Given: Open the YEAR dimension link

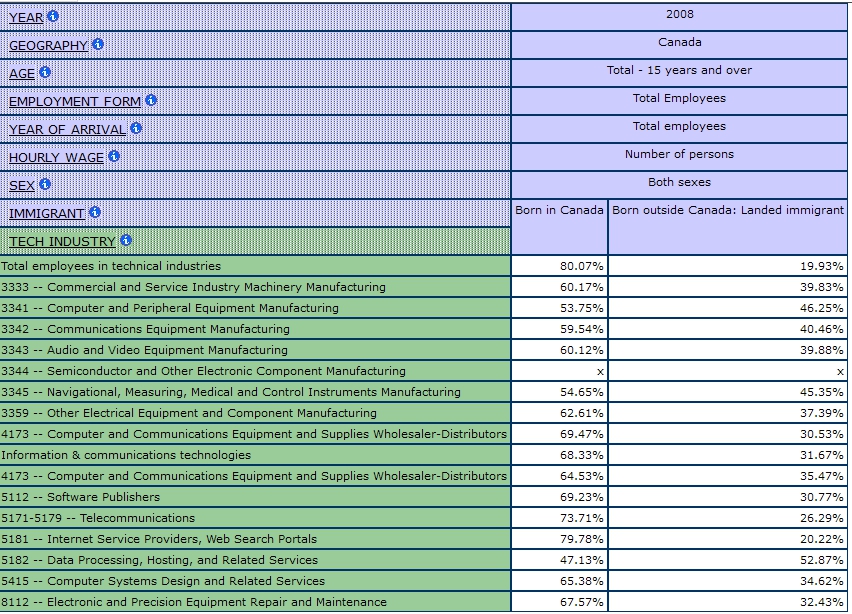Looking at the screenshot, I should tap(26, 18).
